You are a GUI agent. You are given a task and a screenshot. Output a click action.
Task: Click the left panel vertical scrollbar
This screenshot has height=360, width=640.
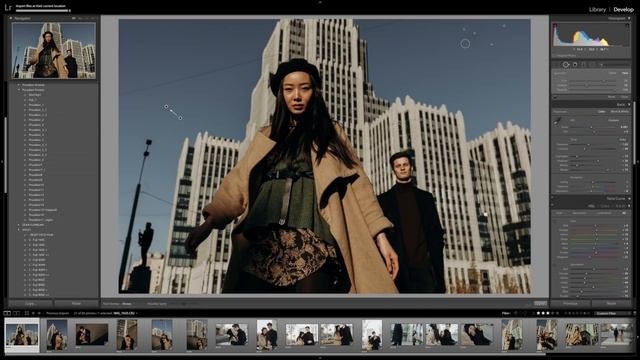coord(6,155)
